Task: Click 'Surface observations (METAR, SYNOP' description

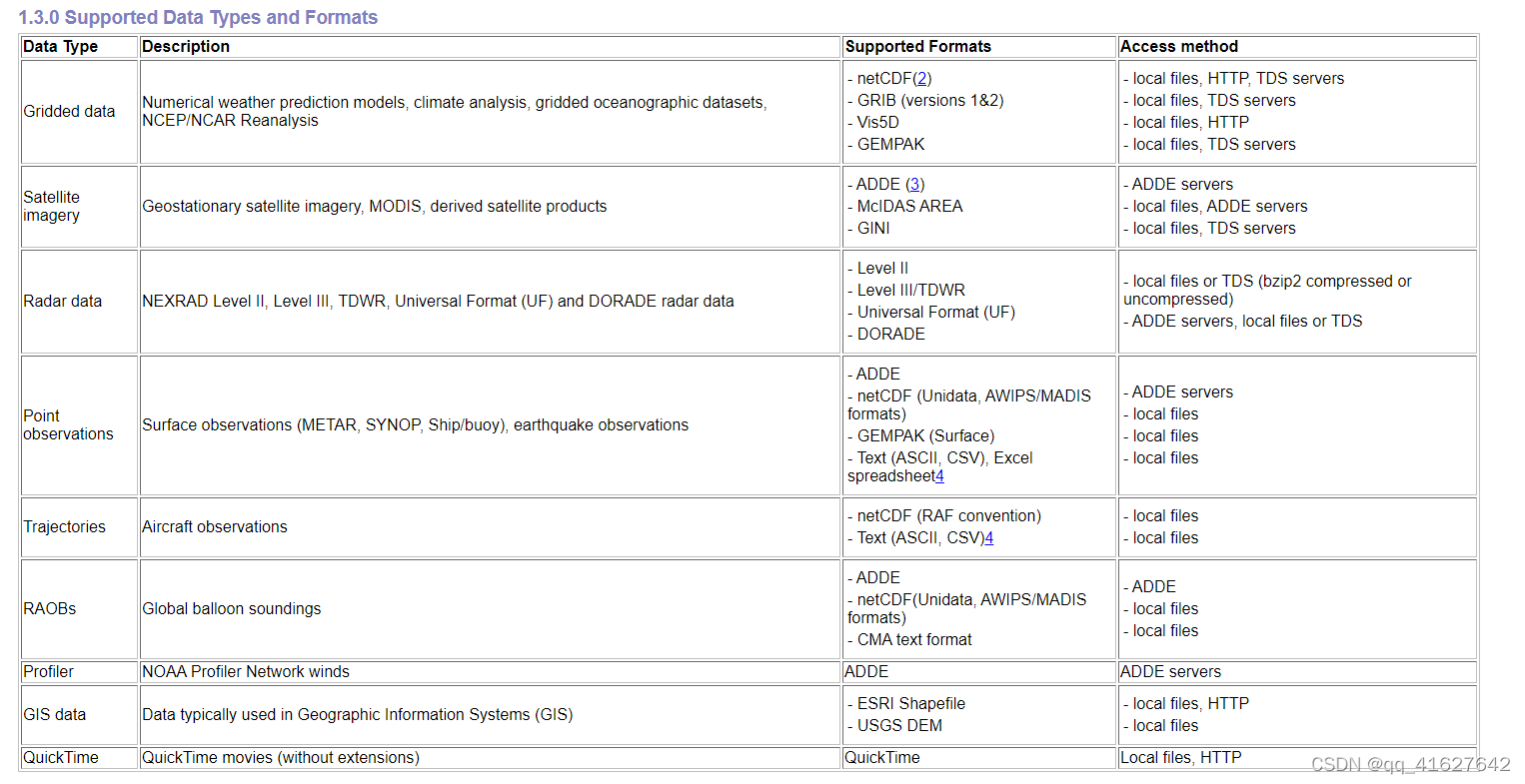Action: 416,424
